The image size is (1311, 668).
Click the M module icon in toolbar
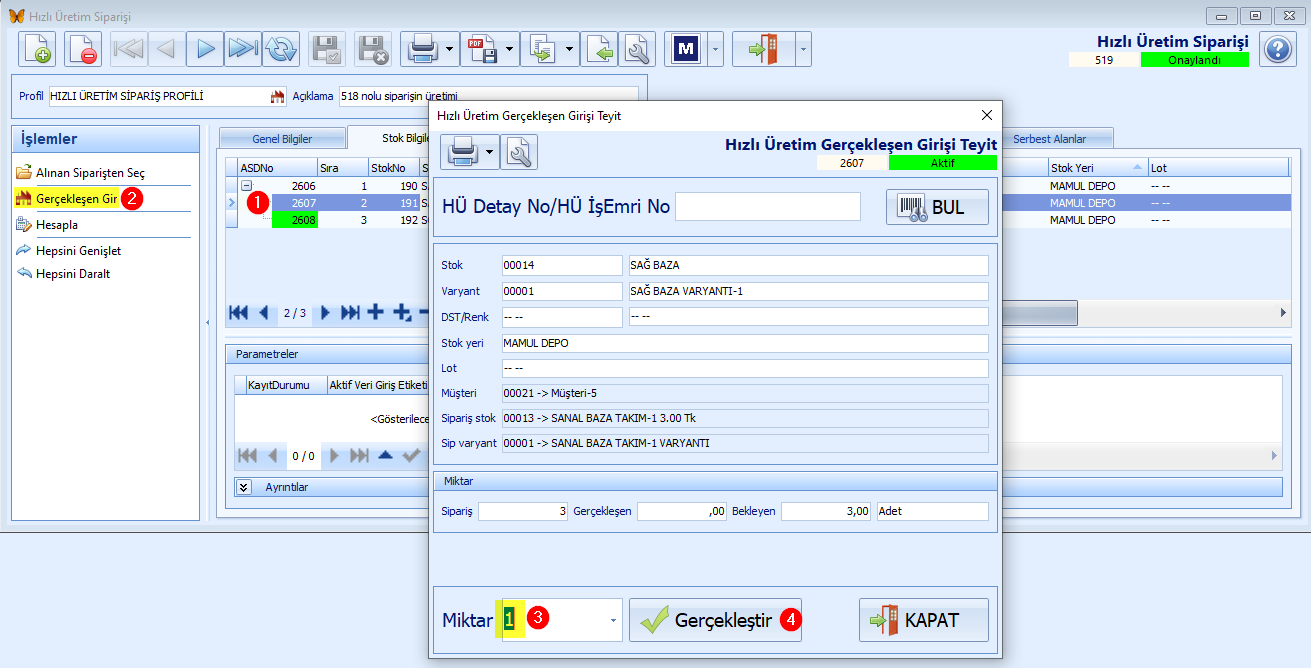click(x=686, y=48)
